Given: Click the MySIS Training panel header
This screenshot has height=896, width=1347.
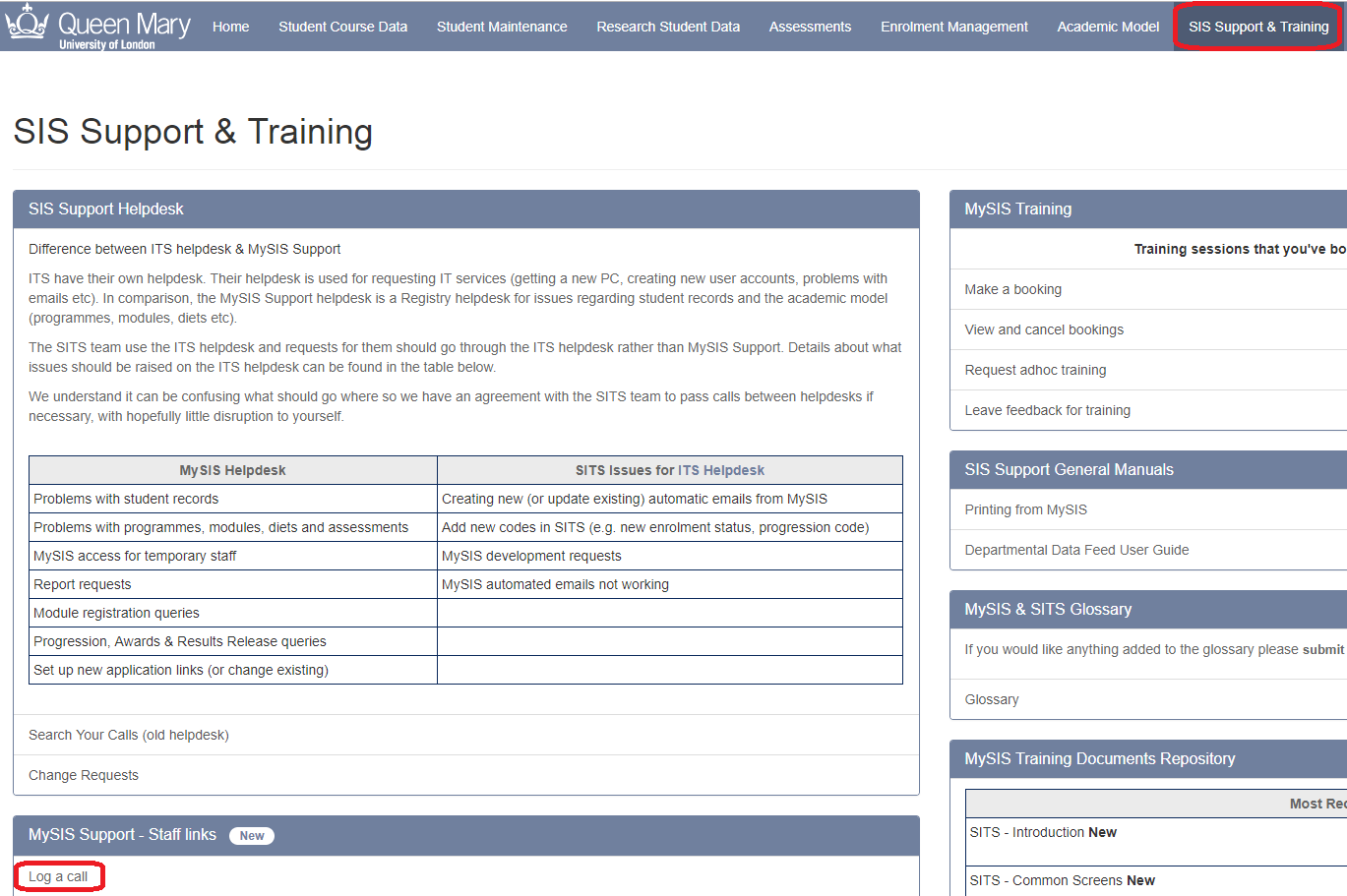Looking at the screenshot, I should (1148, 209).
